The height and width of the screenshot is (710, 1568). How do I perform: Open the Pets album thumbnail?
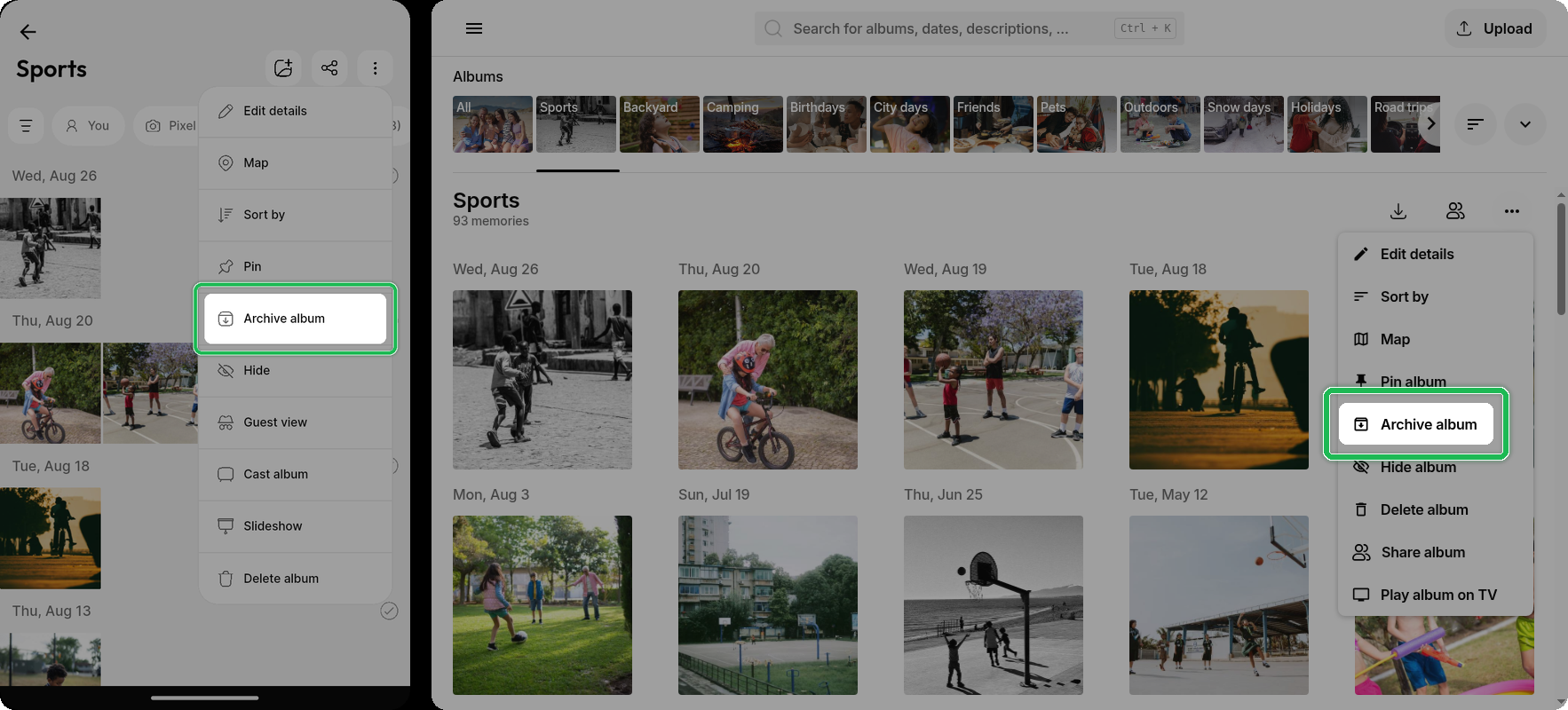tap(1077, 124)
